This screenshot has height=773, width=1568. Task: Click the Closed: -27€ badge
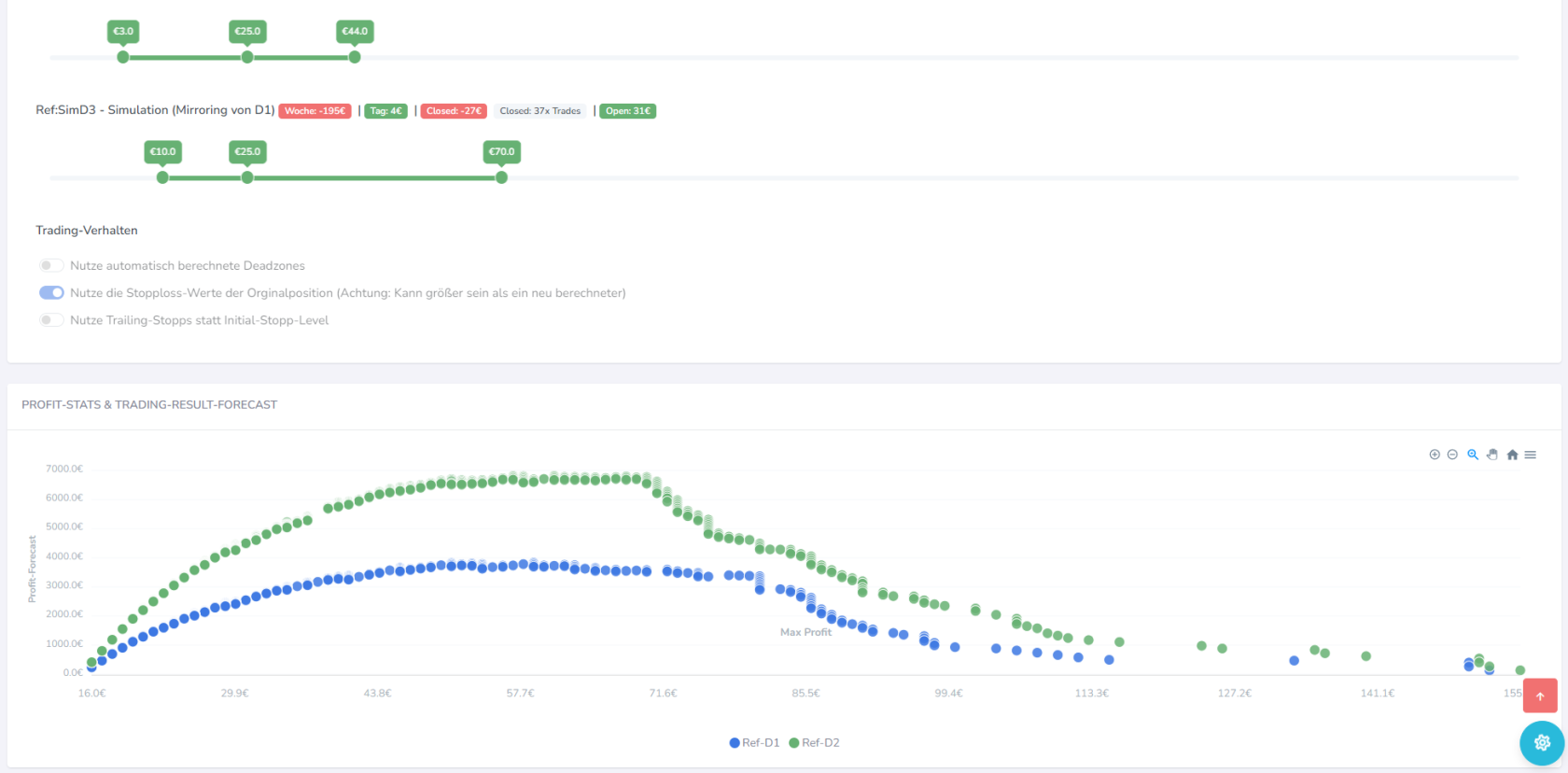[x=454, y=111]
